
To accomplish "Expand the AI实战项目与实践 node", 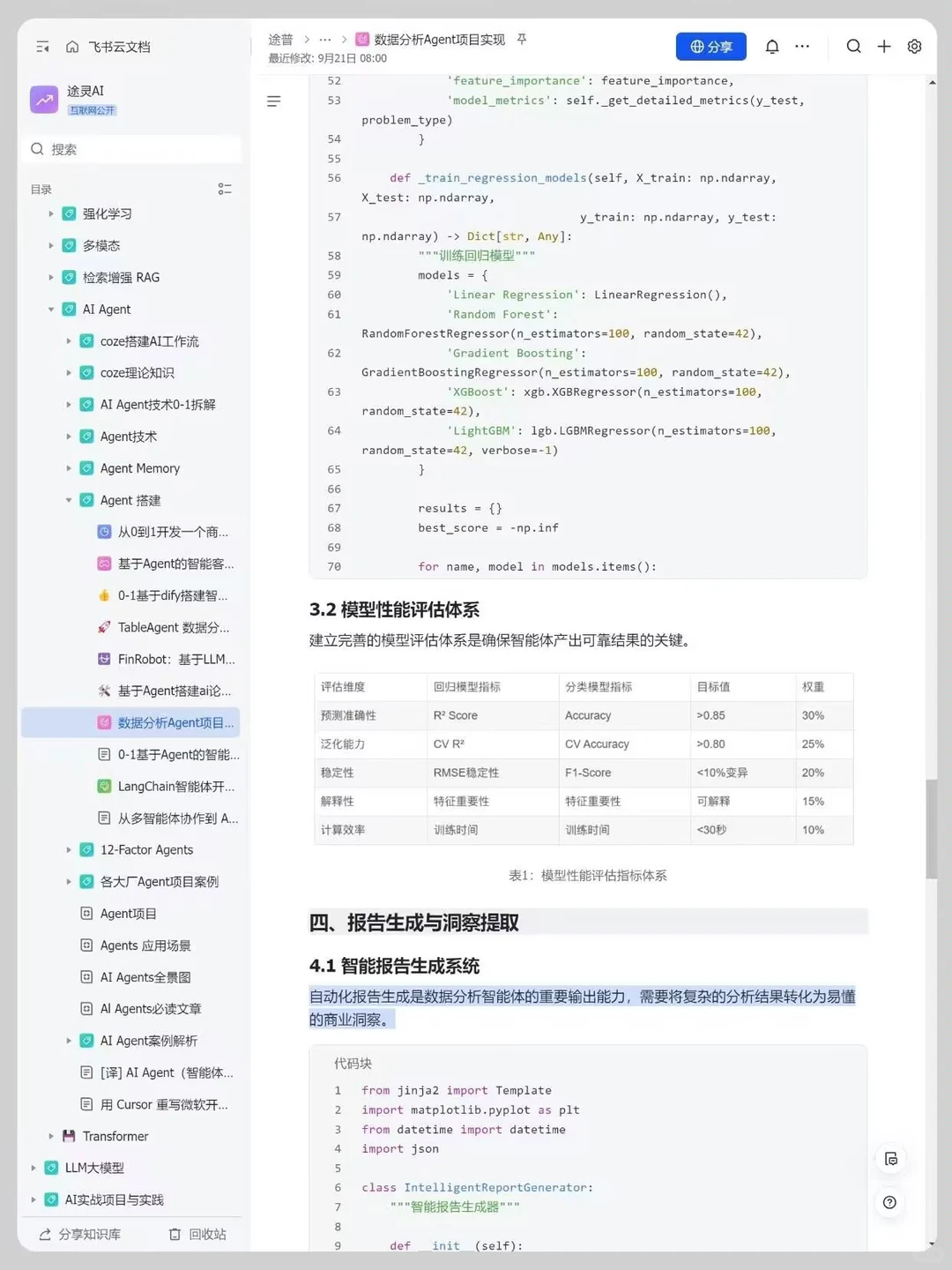I will tap(33, 1199).
